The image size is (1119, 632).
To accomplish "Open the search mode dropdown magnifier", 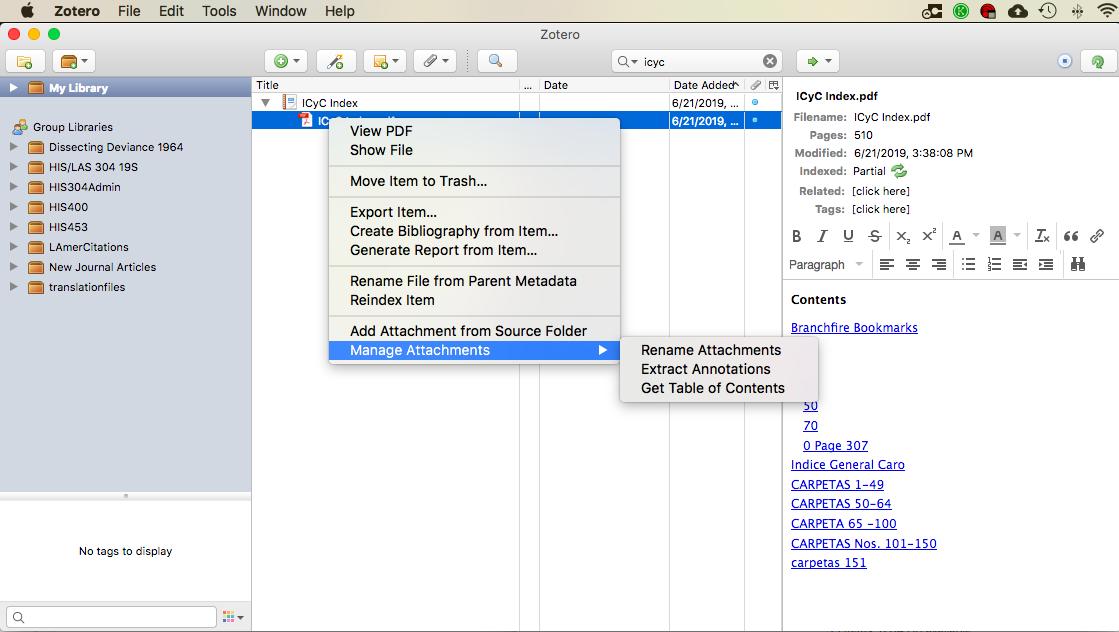I will [627, 62].
